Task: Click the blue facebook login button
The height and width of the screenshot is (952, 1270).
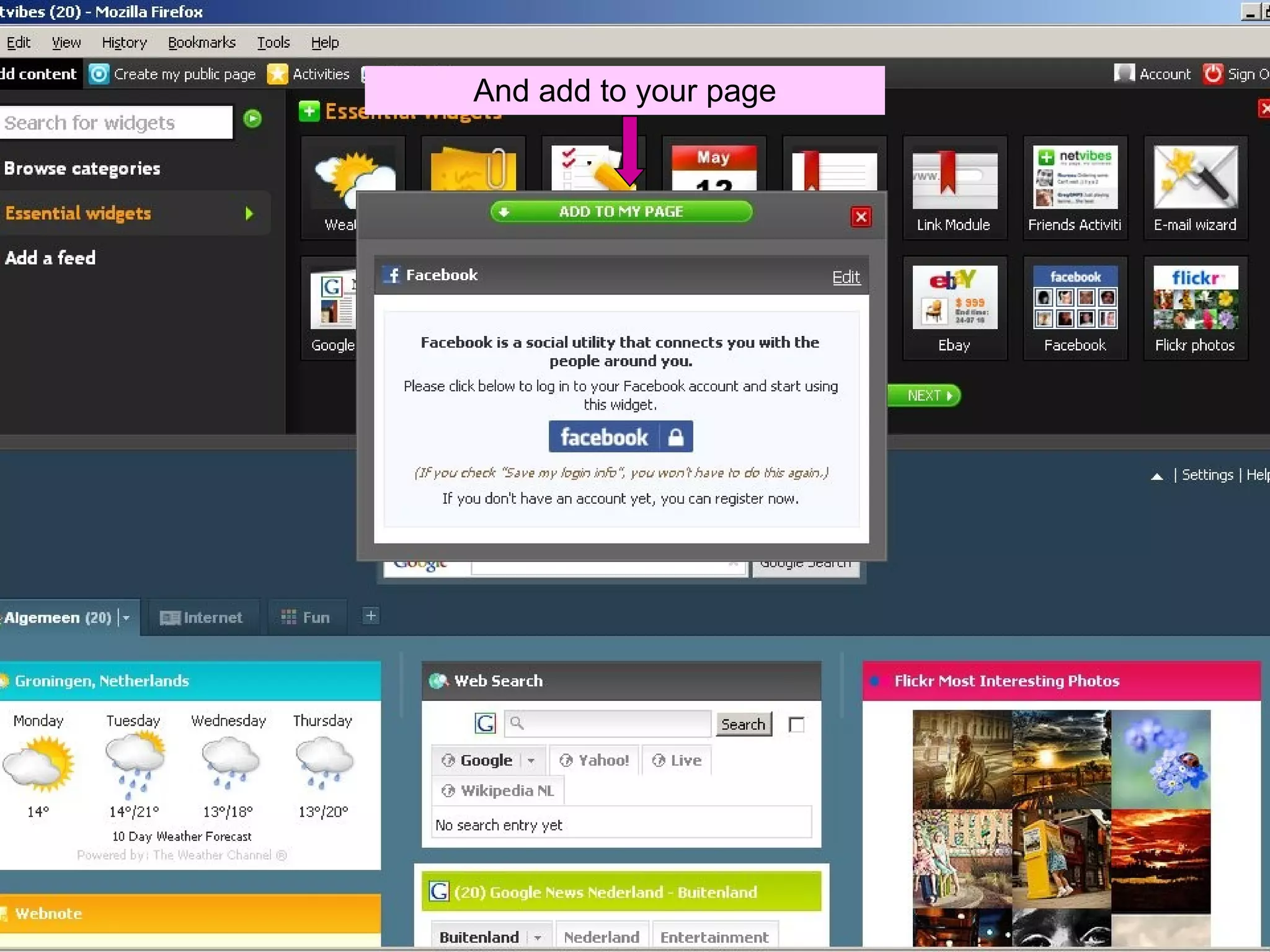Action: click(x=620, y=437)
